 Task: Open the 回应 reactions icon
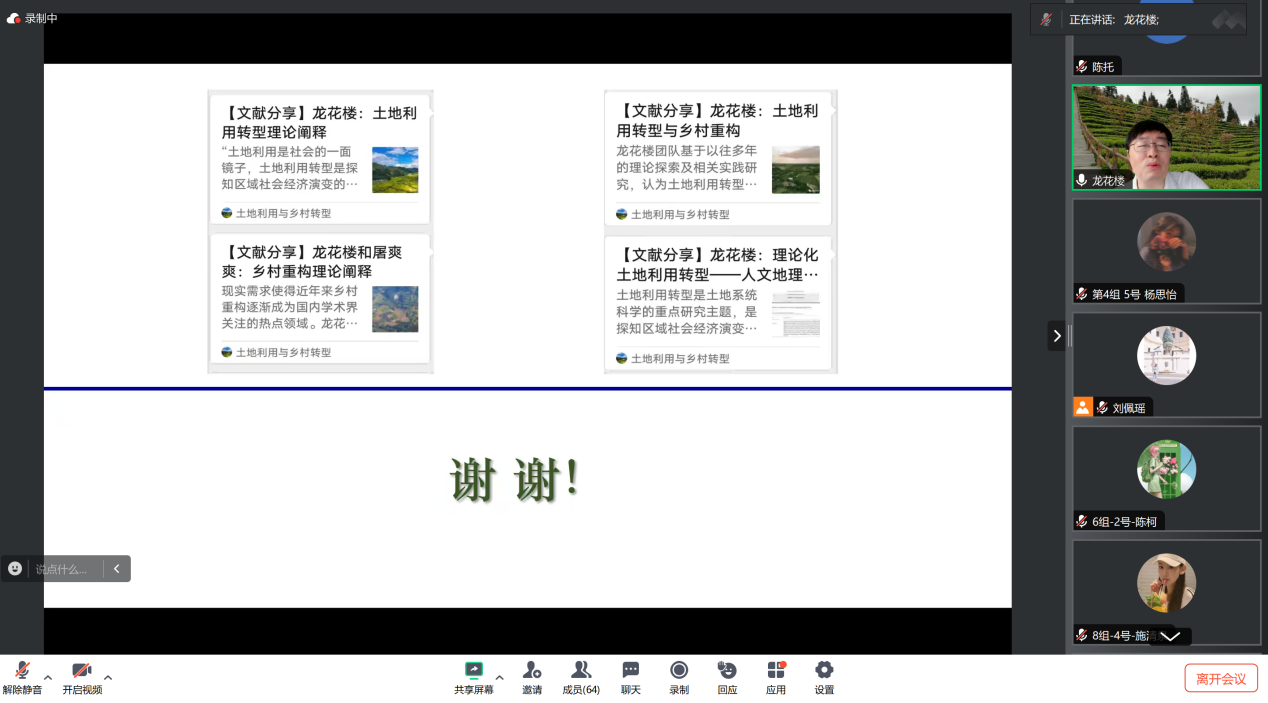[x=727, y=670]
